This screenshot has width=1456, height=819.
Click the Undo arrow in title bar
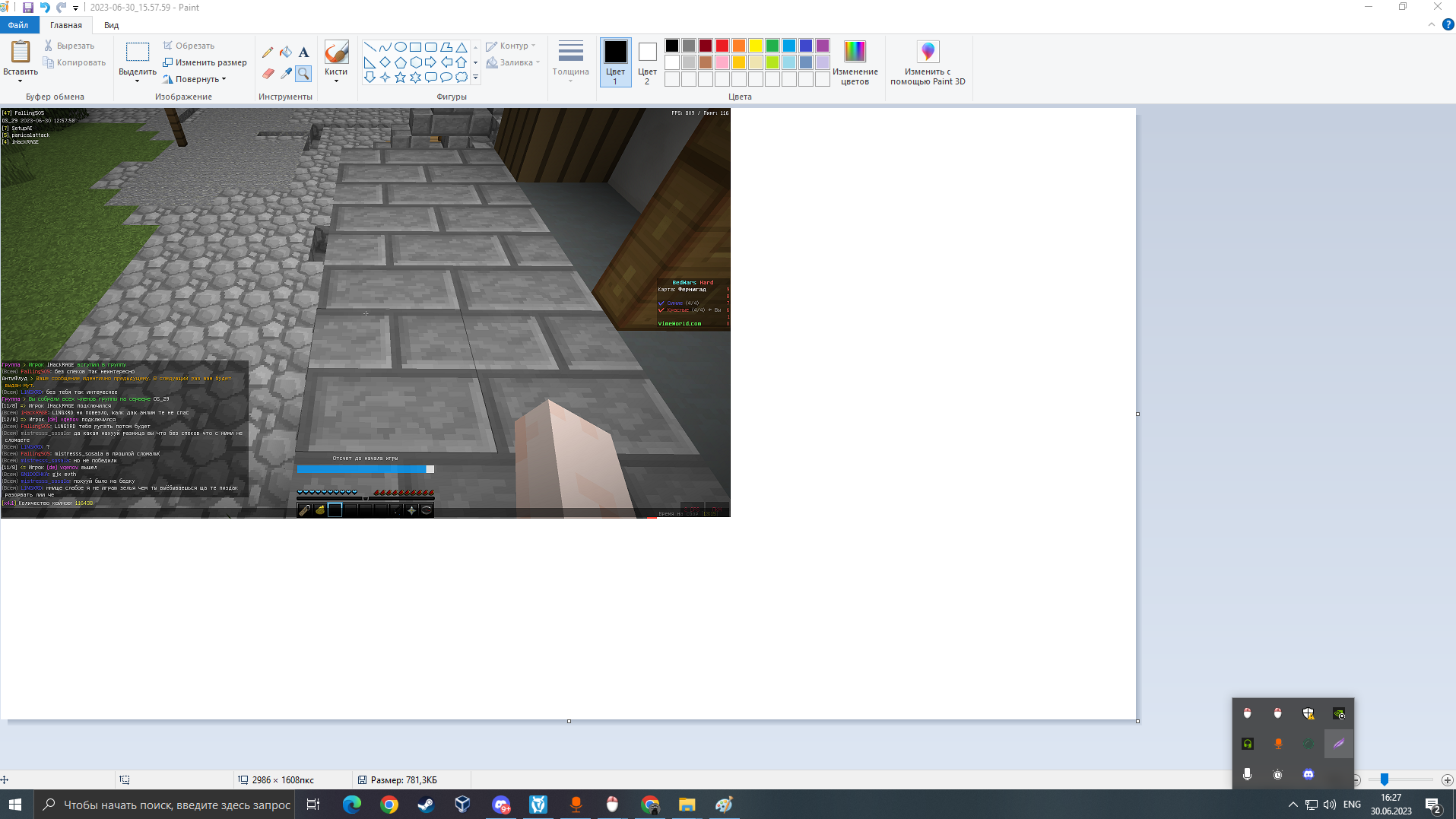click(45, 8)
